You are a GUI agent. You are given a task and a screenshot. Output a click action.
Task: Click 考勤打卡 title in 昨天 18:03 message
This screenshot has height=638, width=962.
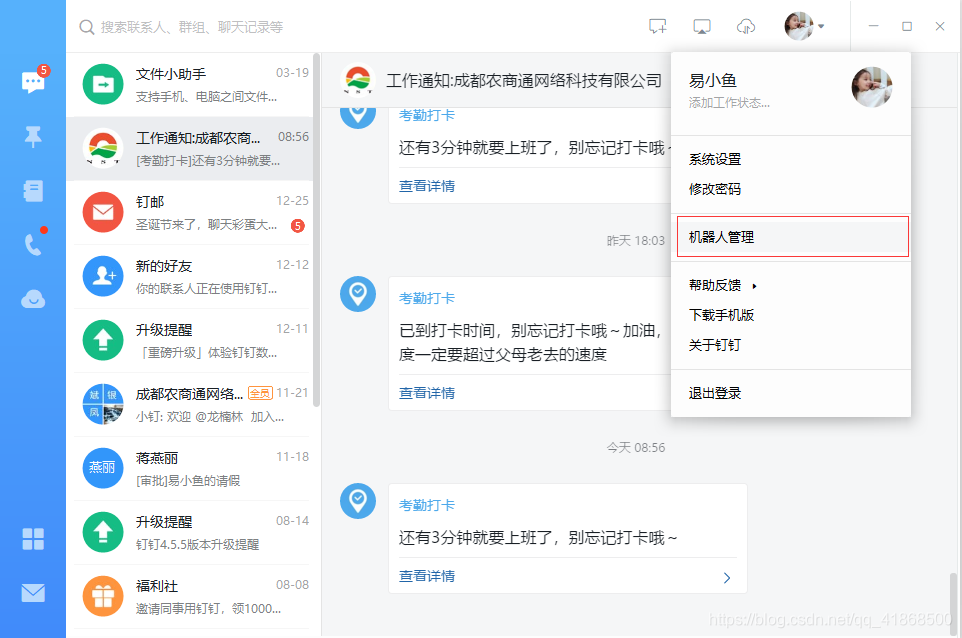[427, 299]
